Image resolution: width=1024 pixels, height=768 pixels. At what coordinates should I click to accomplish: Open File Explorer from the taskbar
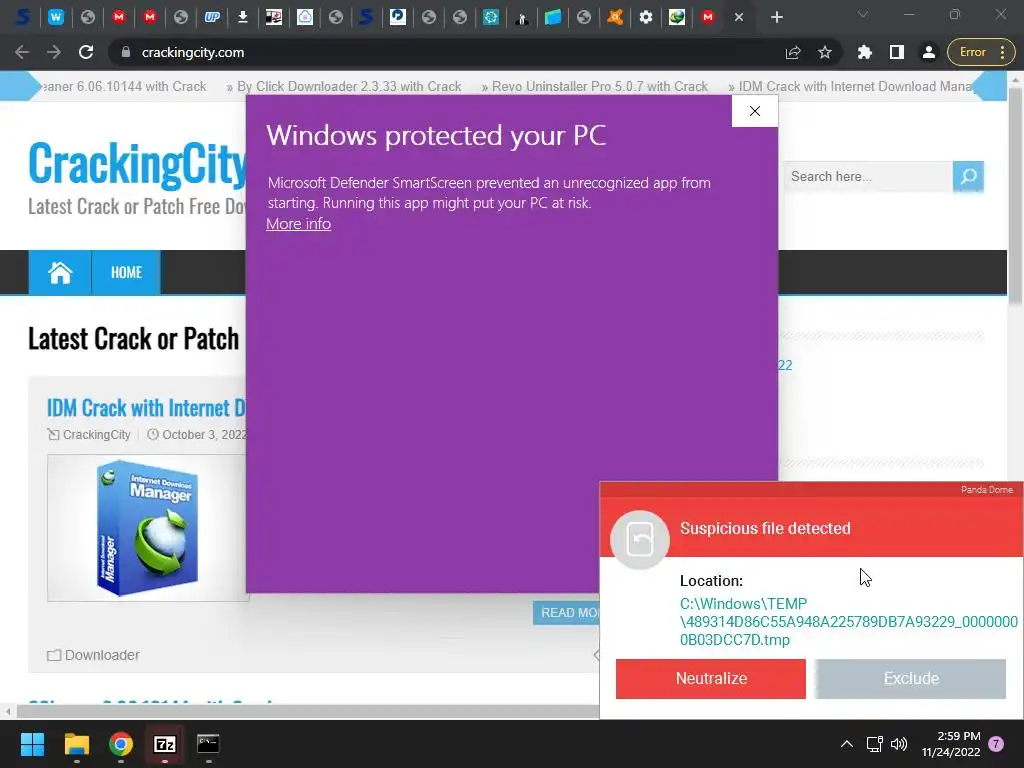[76, 744]
